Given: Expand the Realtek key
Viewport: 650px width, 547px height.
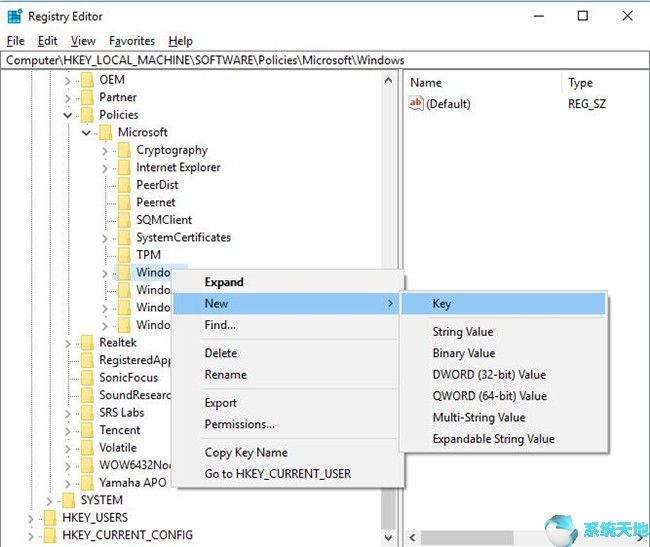Looking at the screenshot, I should click(x=68, y=344).
